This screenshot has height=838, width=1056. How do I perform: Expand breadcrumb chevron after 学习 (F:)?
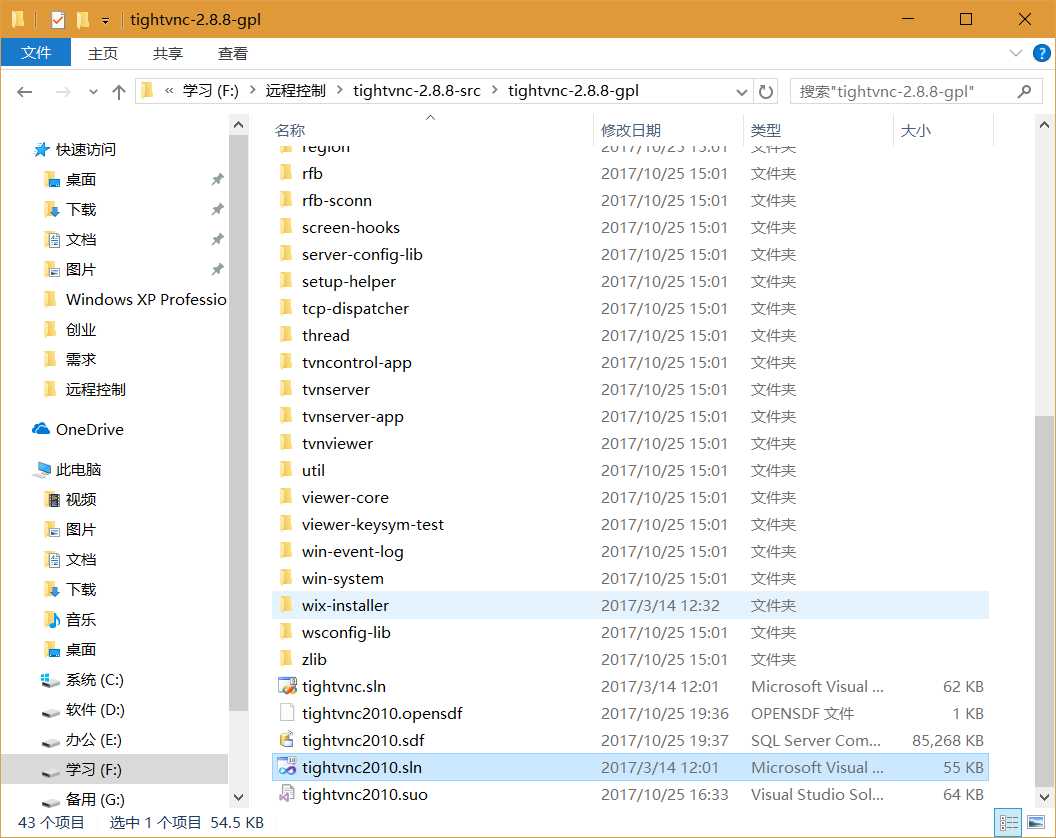tap(253, 90)
